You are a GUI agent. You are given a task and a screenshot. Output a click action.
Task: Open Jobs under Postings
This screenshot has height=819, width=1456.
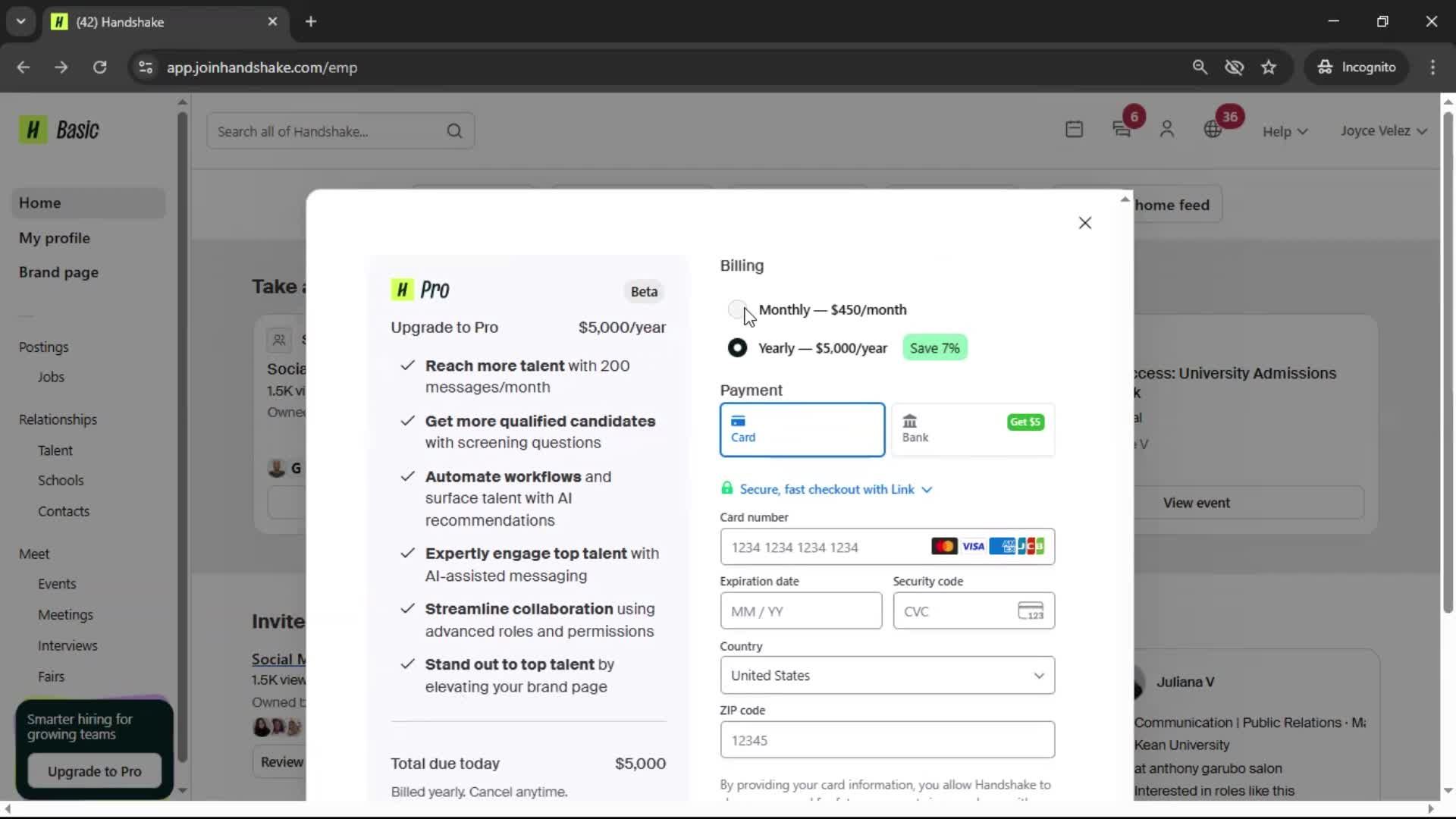pos(51,377)
